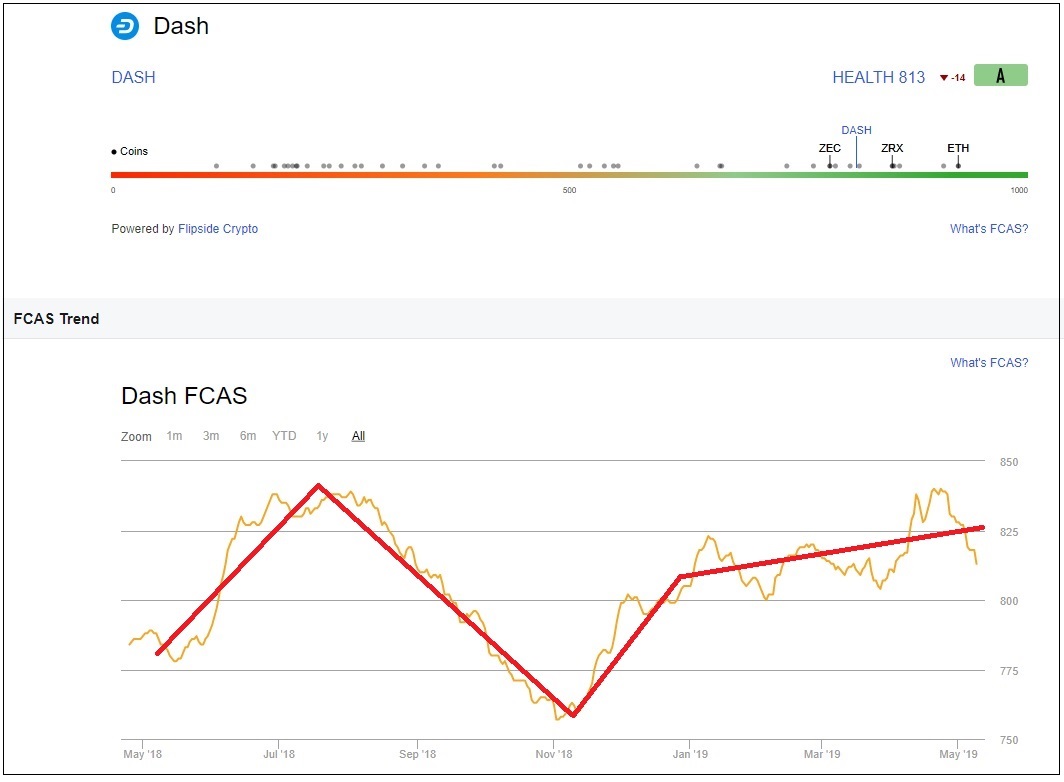Click the Sep '18 axis label
This screenshot has height=782, width=1064.
[x=417, y=754]
